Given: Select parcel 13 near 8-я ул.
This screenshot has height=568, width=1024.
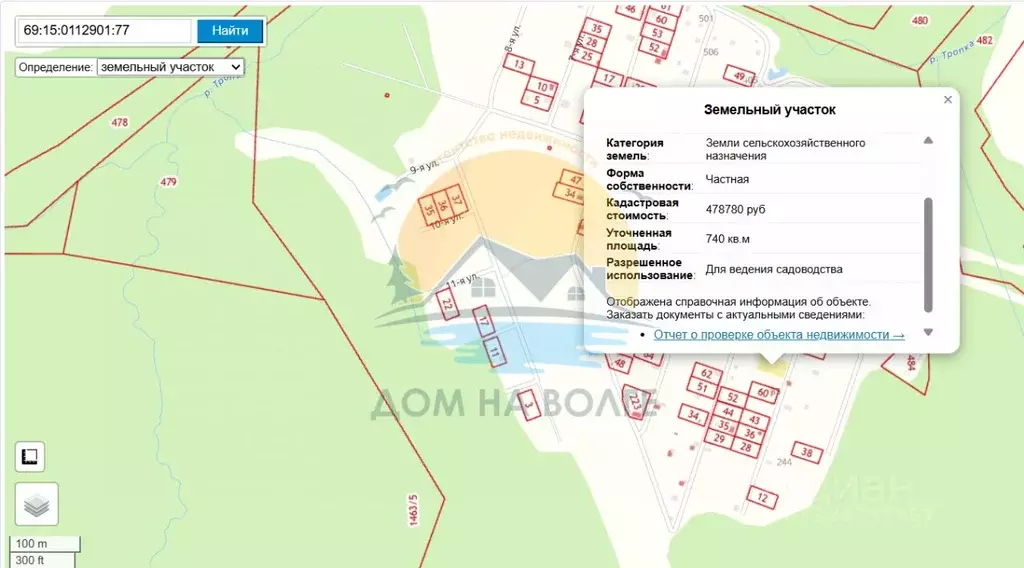Looking at the screenshot, I should click(519, 65).
